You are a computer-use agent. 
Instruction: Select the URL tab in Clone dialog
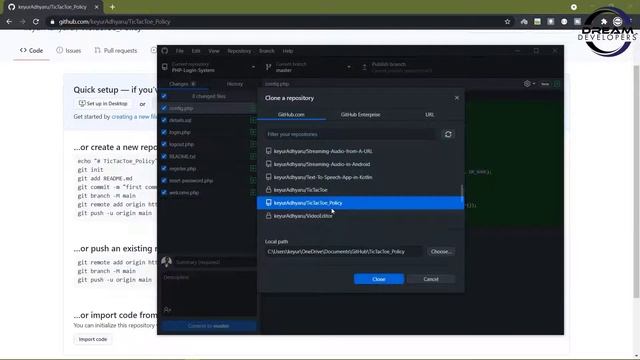(429, 115)
